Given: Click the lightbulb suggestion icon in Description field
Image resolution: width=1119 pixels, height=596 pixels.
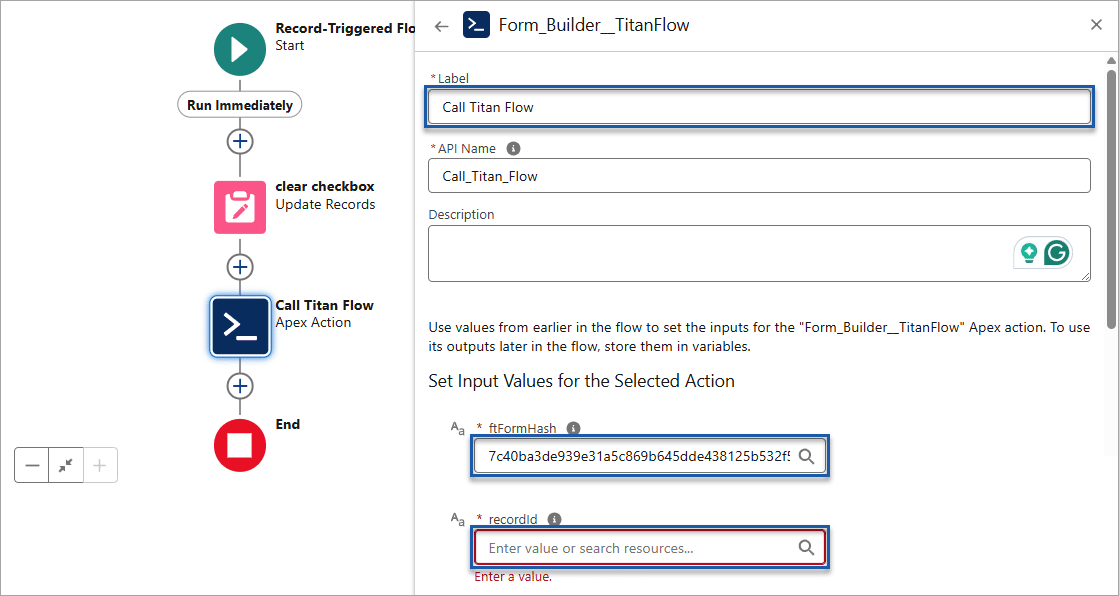Looking at the screenshot, I should 1029,253.
